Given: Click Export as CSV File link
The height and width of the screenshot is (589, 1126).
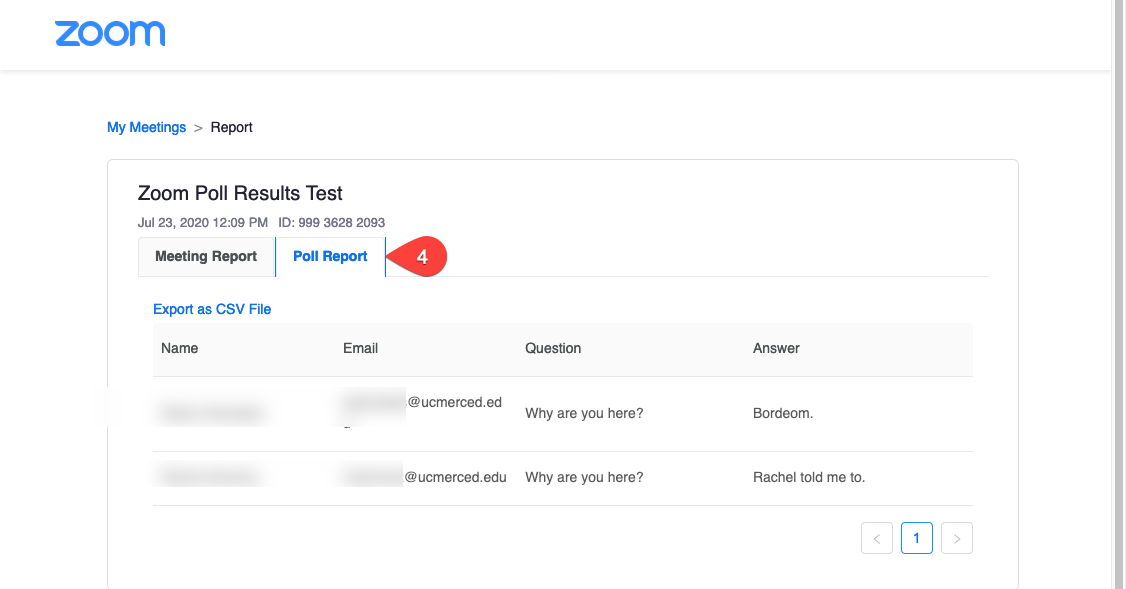Looking at the screenshot, I should [212, 309].
